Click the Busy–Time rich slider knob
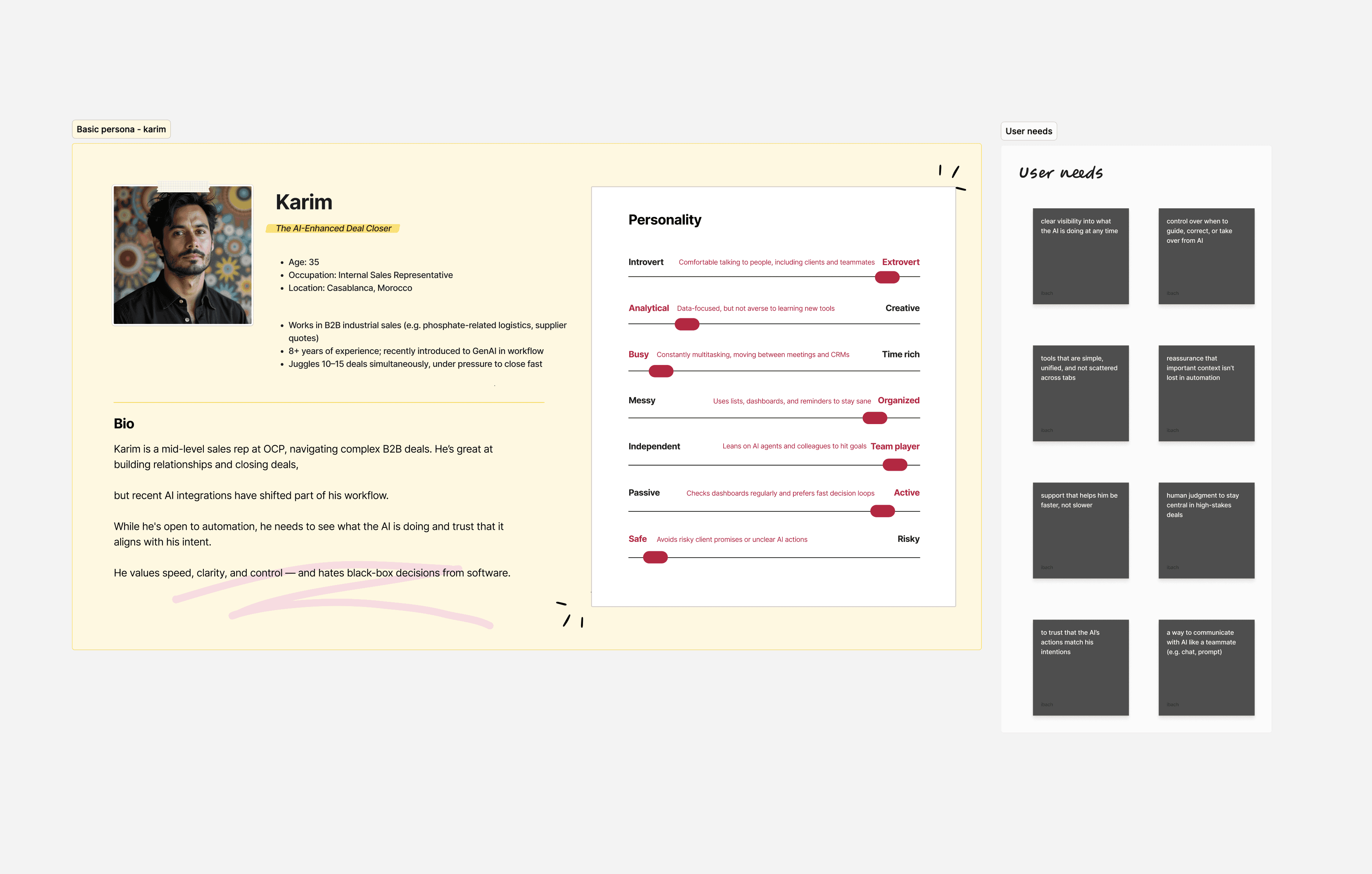The image size is (1372, 874). pos(661,371)
